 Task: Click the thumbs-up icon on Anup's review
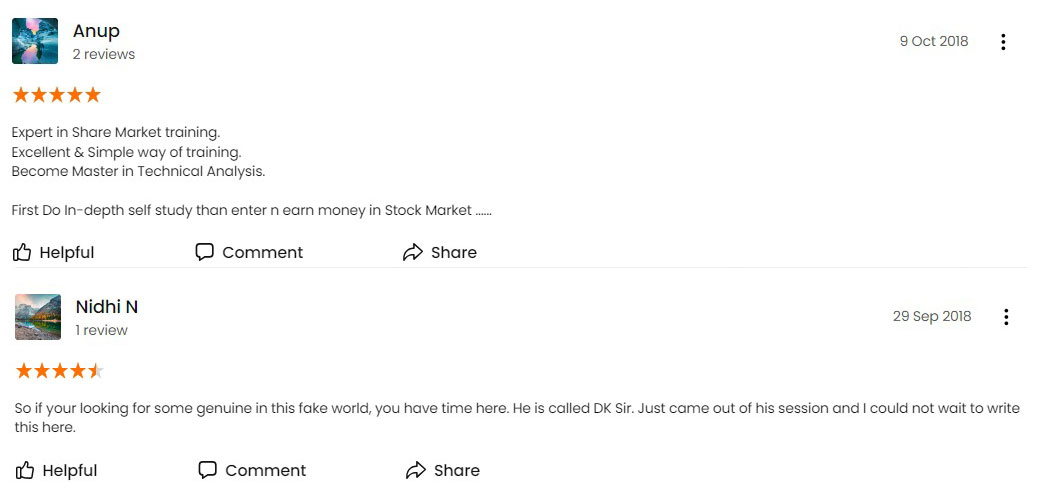[22, 252]
